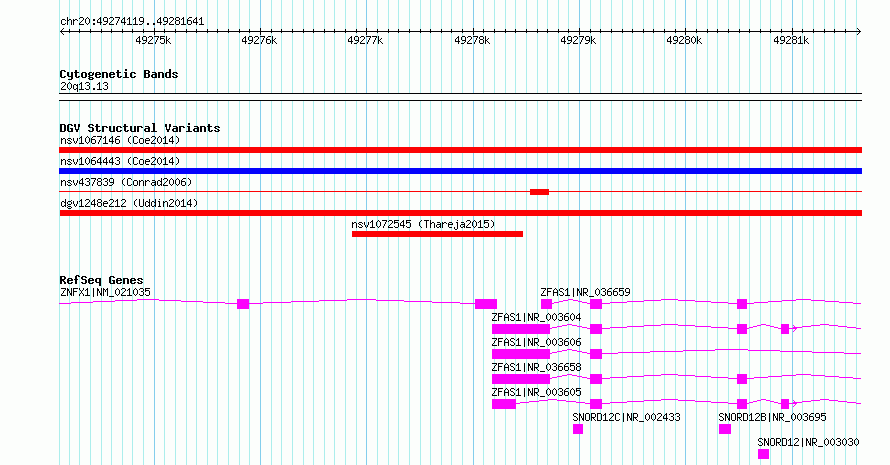Click the red bar of dgv1248e212
Screen dimensions: 890x465
click(x=460, y=213)
